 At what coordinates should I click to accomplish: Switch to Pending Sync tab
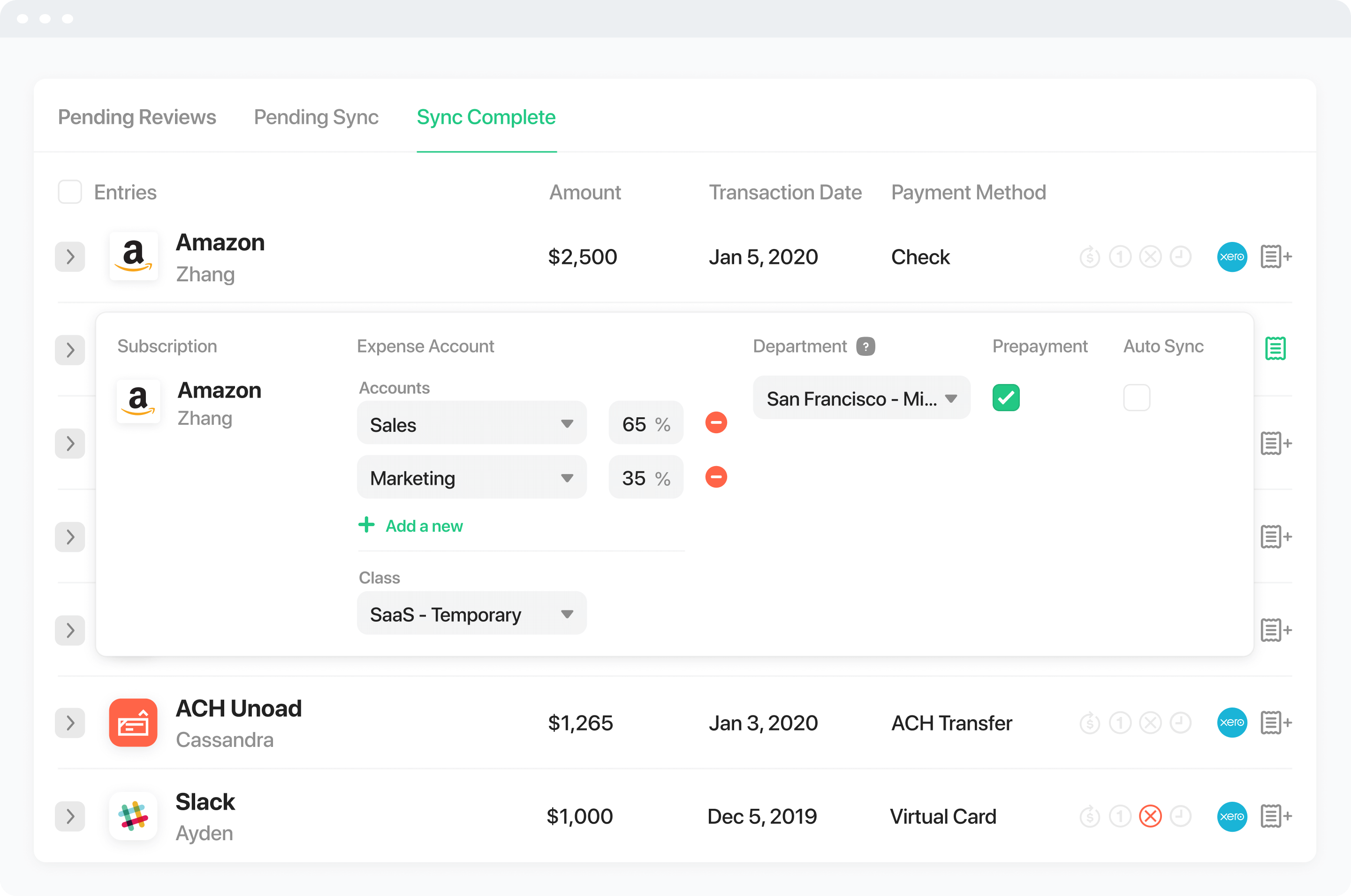pyautogui.click(x=316, y=117)
